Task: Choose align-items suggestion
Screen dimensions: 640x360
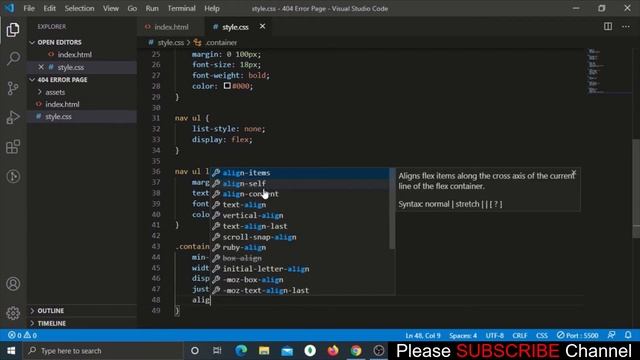Action: (x=300, y=173)
